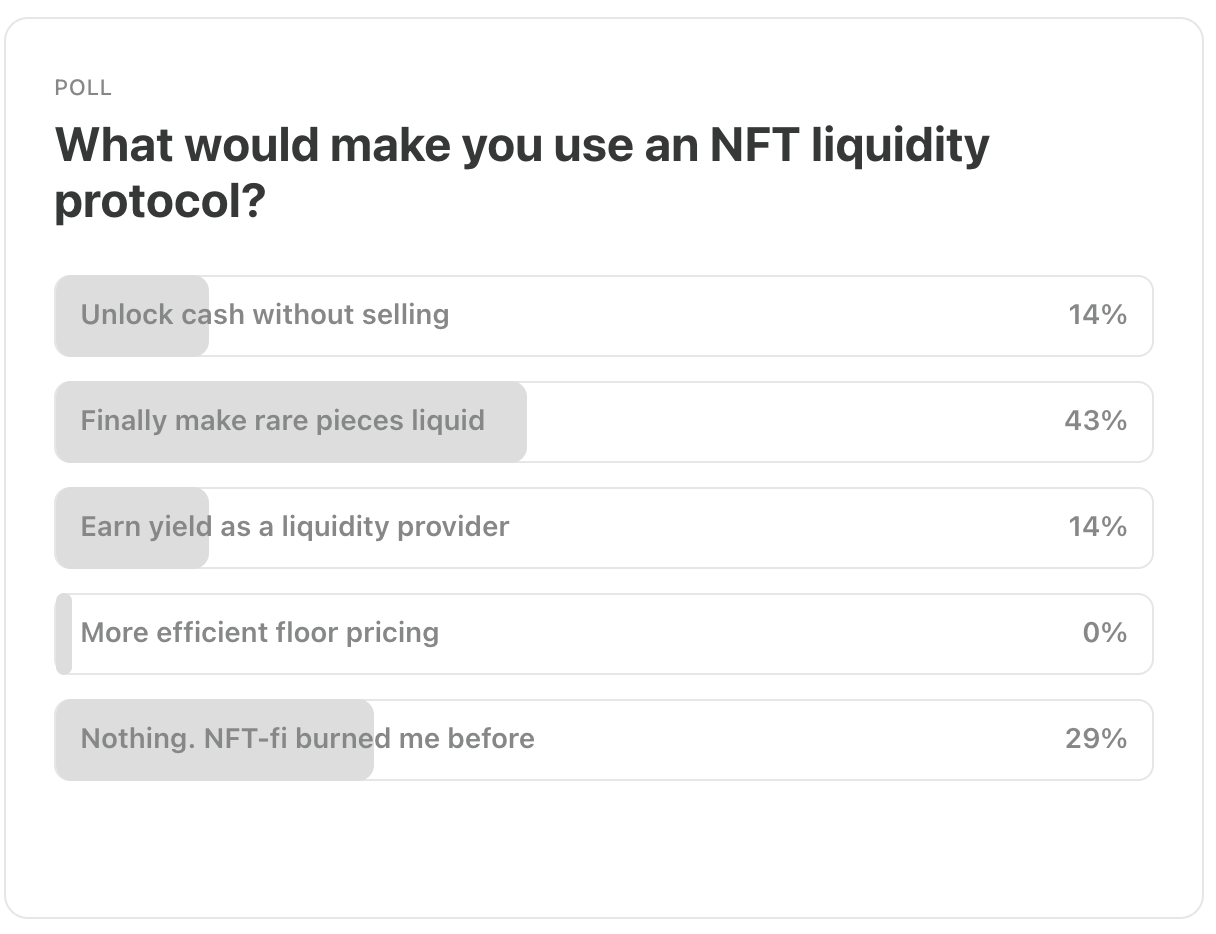Click the word 'protocol?' in the heading
This screenshot has width=1216, height=934.
pyautogui.click(x=160, y=202)
